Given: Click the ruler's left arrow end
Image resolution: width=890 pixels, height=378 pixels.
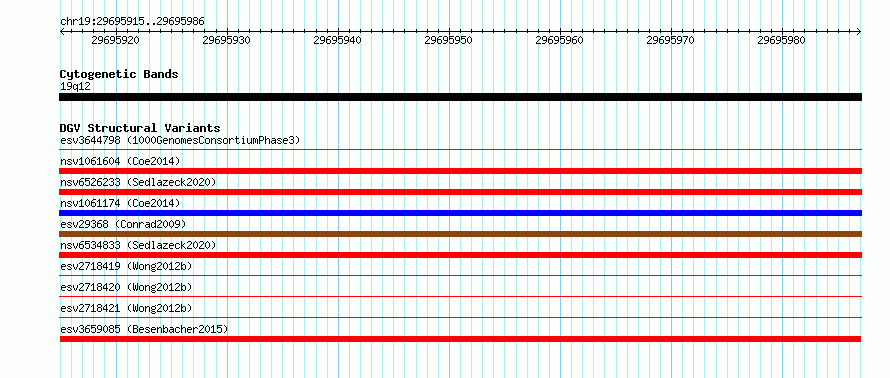Looking at the screenshot, I should tap(62, 31).
